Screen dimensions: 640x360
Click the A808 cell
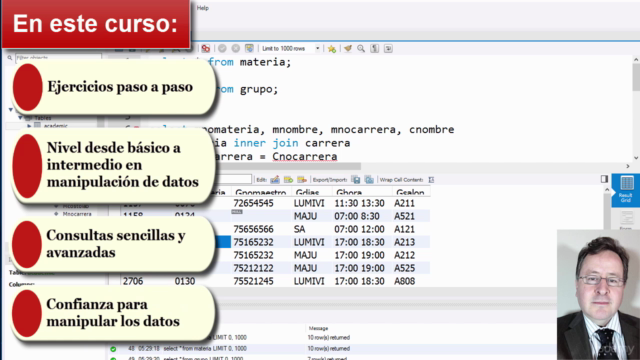[x=404, y=281]
